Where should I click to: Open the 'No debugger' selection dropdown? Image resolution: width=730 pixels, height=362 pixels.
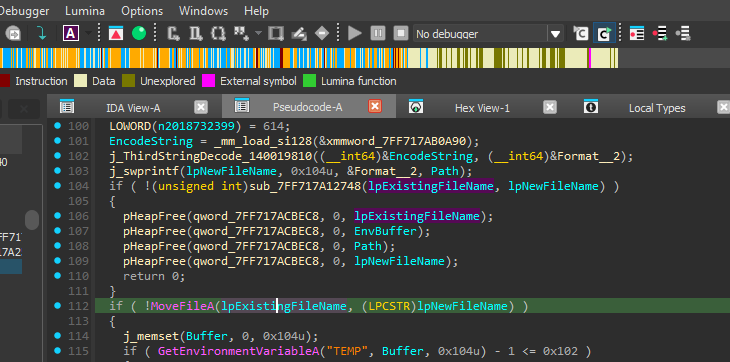(487, 34)
